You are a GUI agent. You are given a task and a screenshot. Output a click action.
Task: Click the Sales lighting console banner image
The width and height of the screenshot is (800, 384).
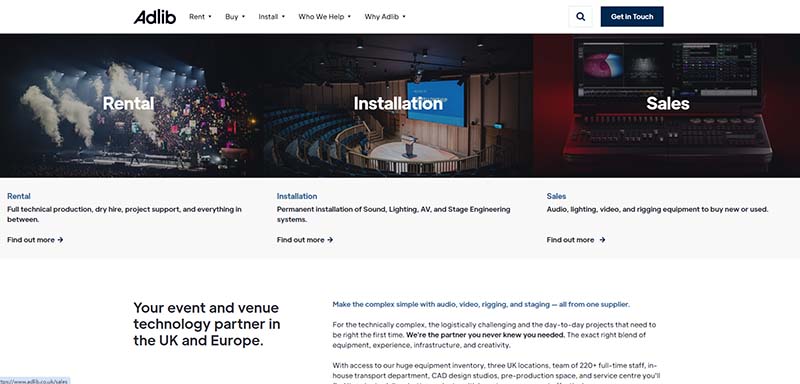tap(666, 106)
